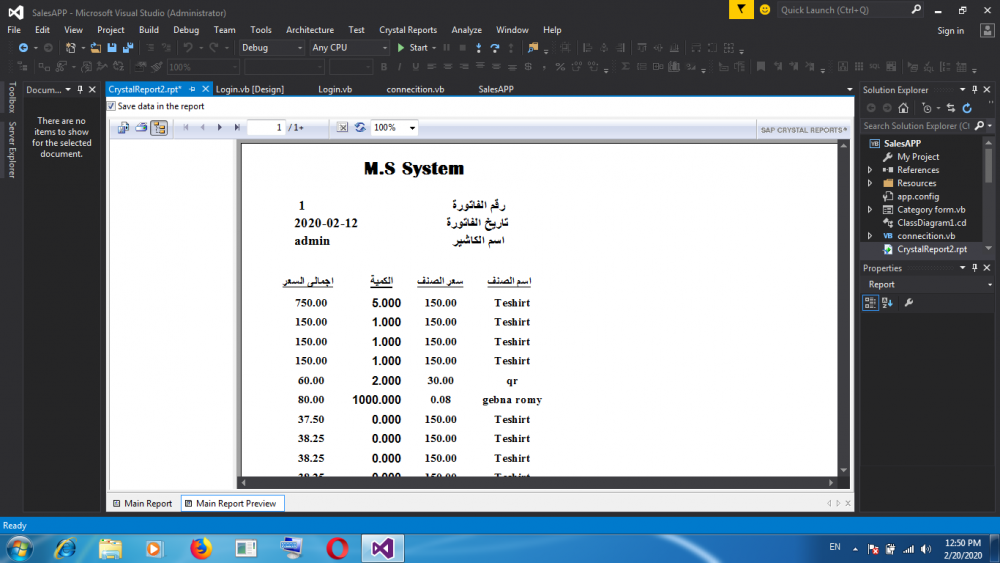Viewport: 1000px width, 563px height.
Task: Open the Start button dropdown arrow
Action: click(x=434, y=48)
